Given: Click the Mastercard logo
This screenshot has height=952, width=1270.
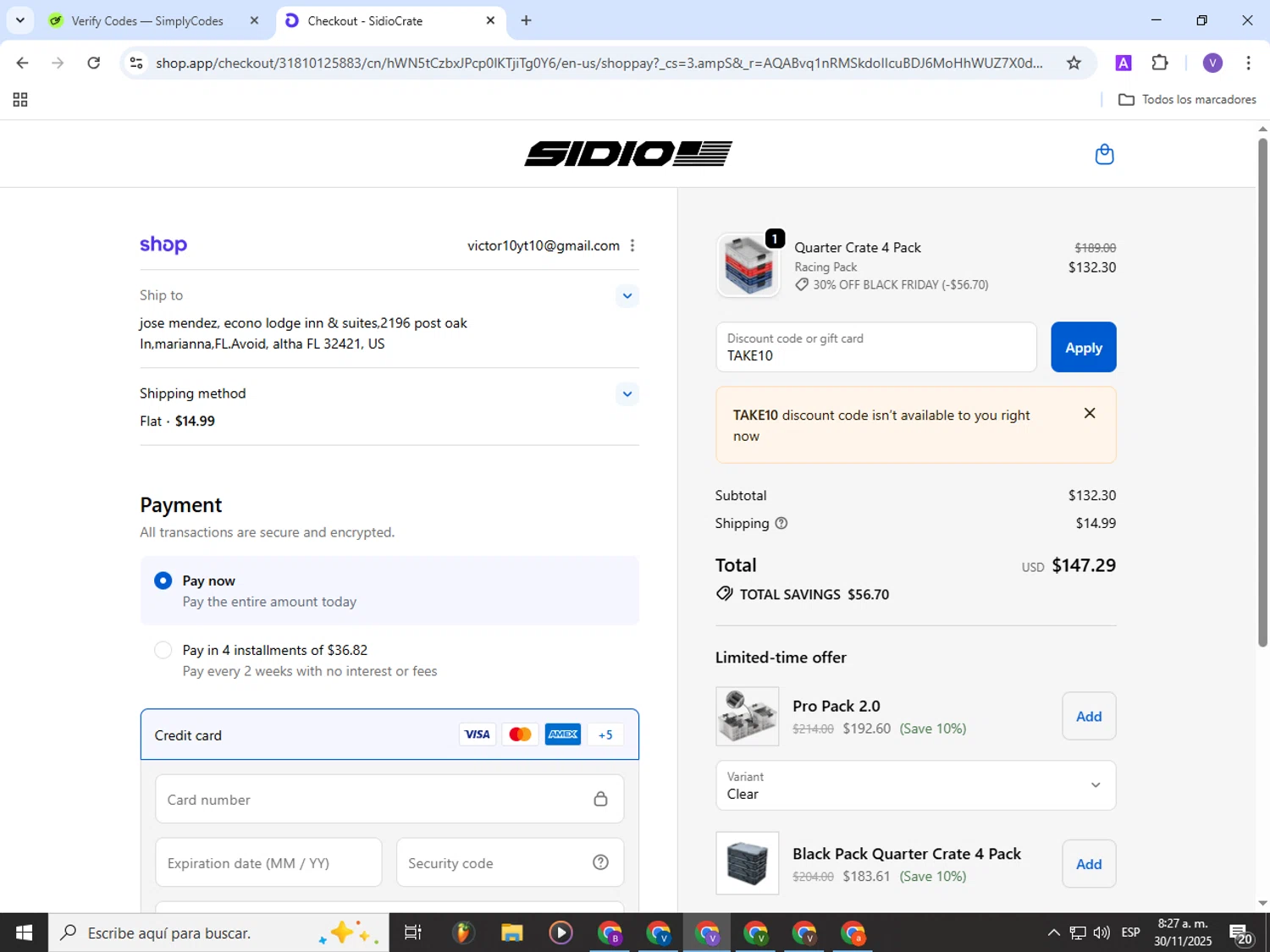Looking at the screenshot, I should (x=520, y=735).
